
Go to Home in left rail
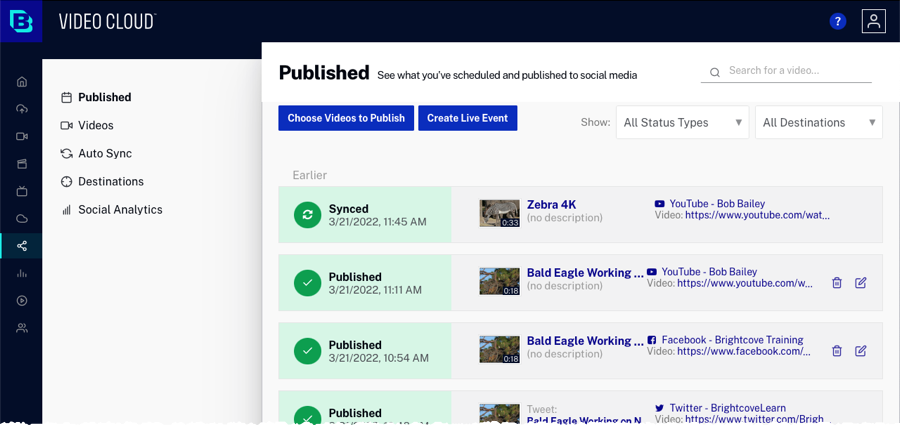(22, 82)
